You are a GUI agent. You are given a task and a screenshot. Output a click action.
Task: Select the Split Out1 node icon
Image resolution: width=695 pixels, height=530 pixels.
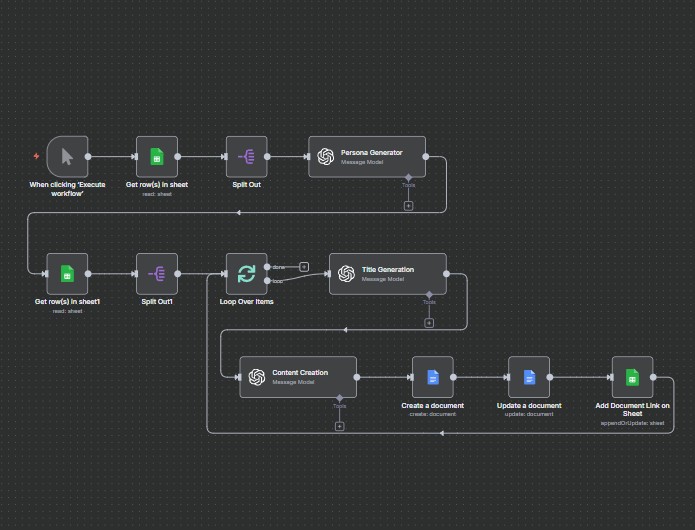157,273
